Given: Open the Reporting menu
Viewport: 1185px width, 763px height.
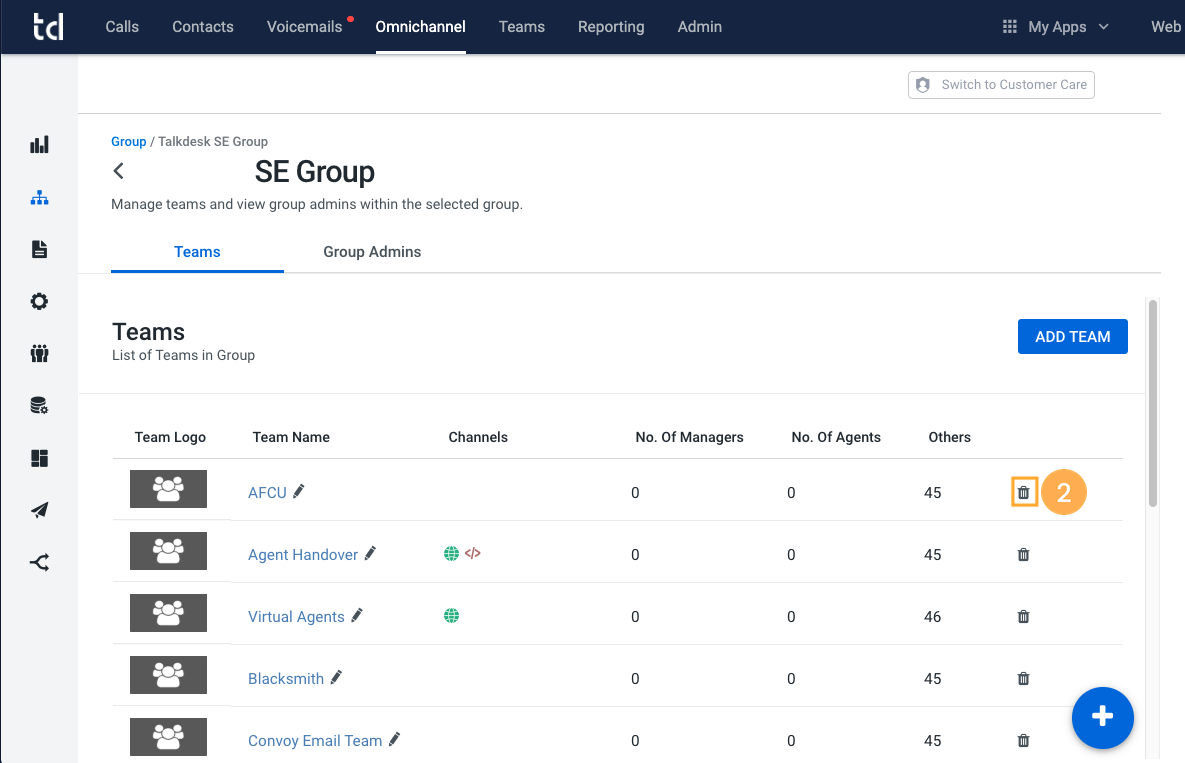Looking at the screenshot, I should [611, 26].
